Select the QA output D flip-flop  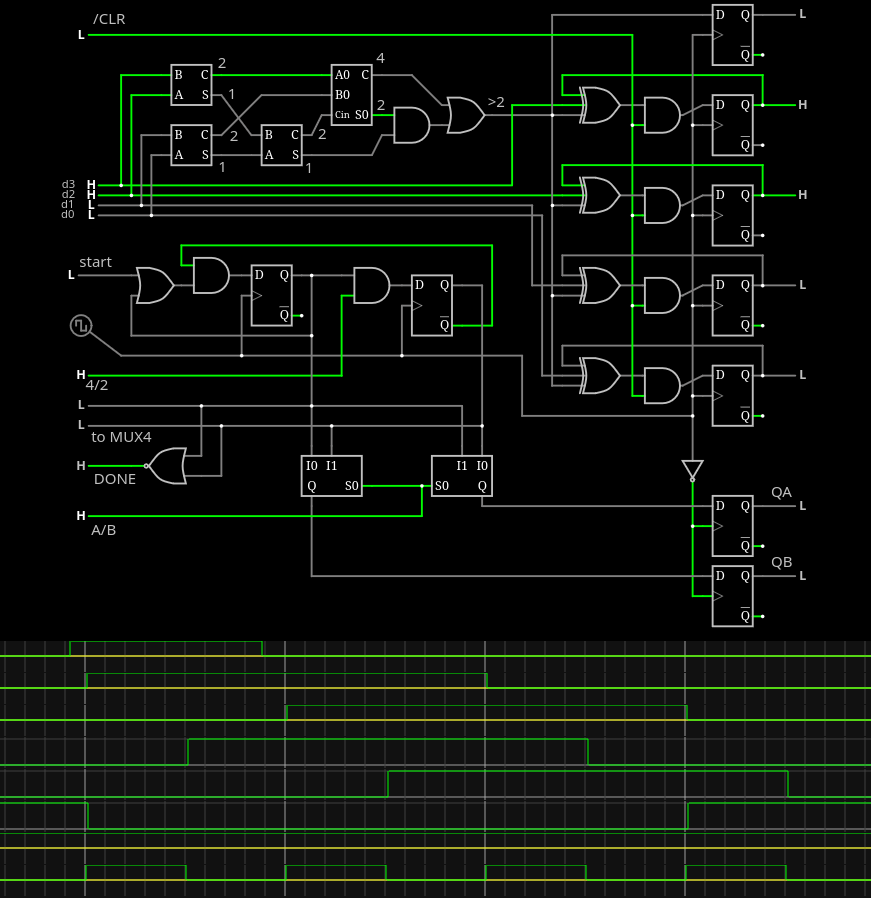click(732, 526)
